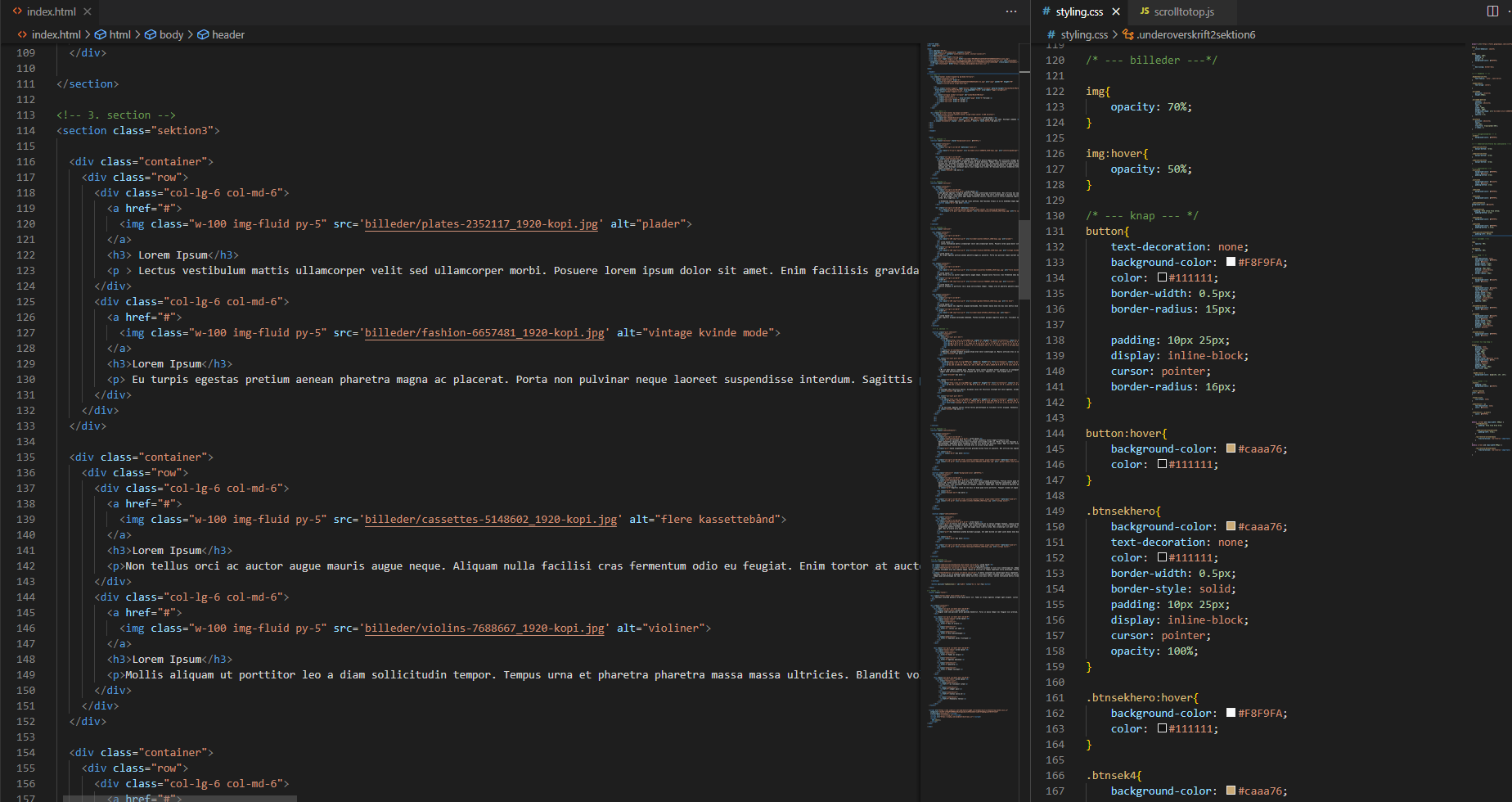The height and width of the screenshot is (802, 1512).
Task: Close the styling.css tab
Action: (x=1116, y=11)
